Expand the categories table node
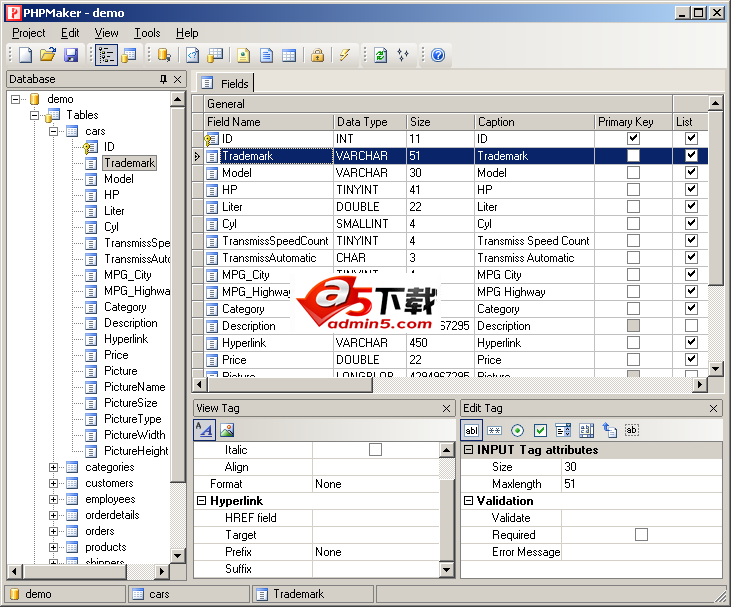 coord(54,467)
